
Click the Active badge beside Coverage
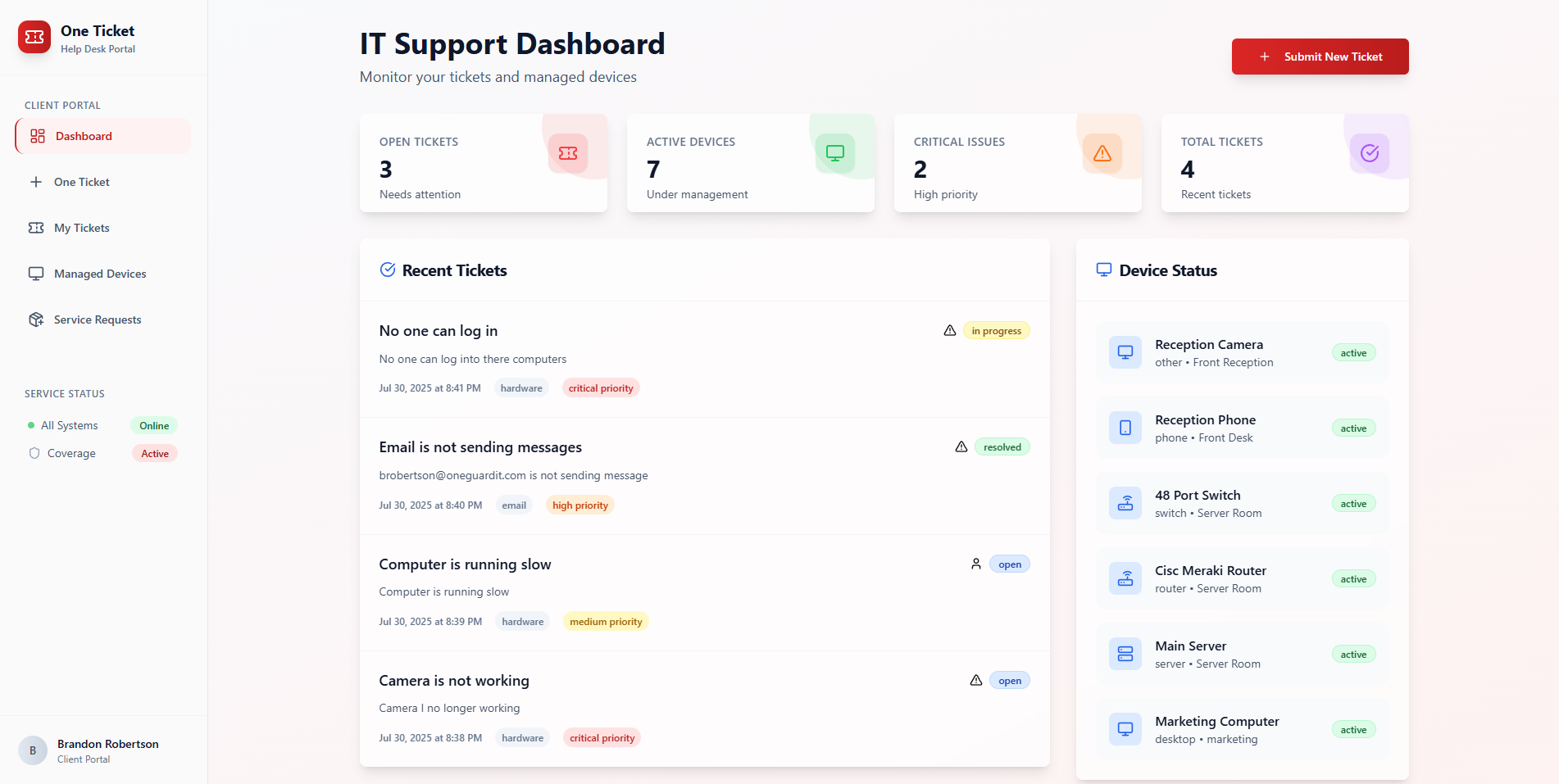155,453
